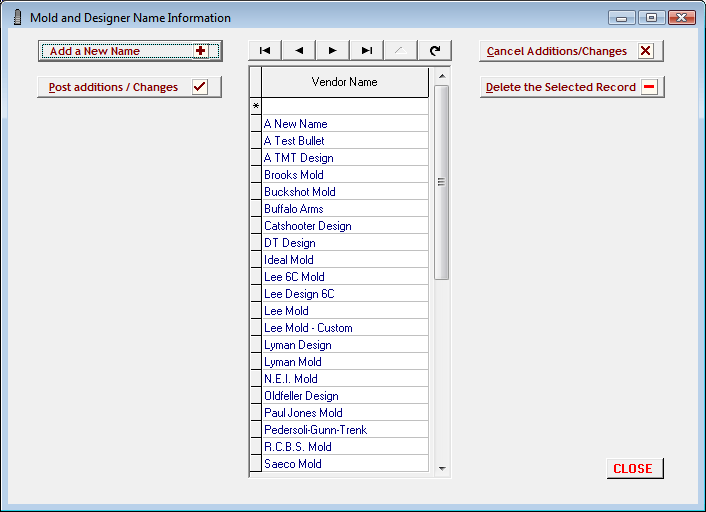Click the vendor list scrollbar thumb
The height and width of the screenshot is (512, 706).
tap(441, 181)
